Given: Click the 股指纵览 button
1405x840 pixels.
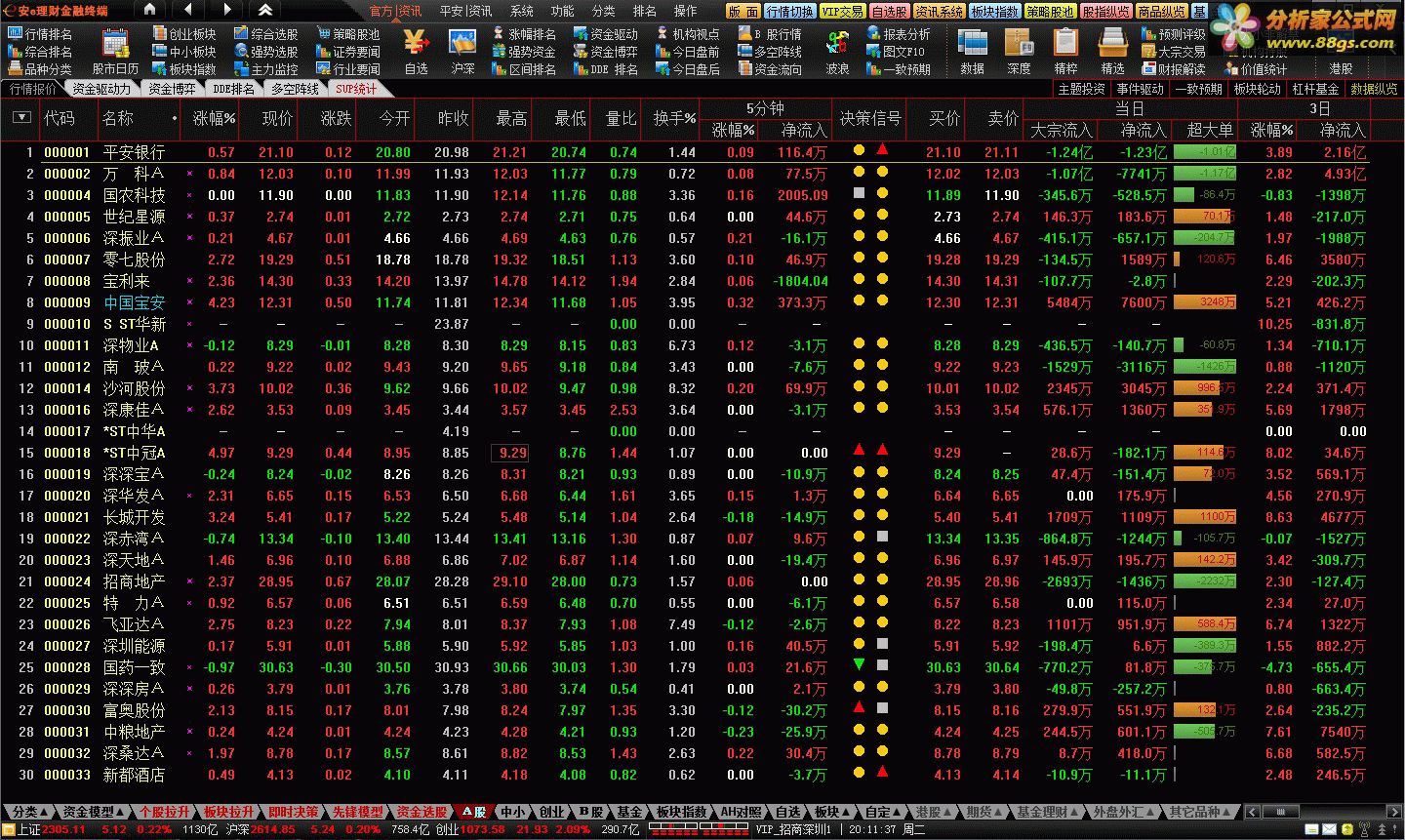Looking at the screenshot, I should pos(1105,11).
